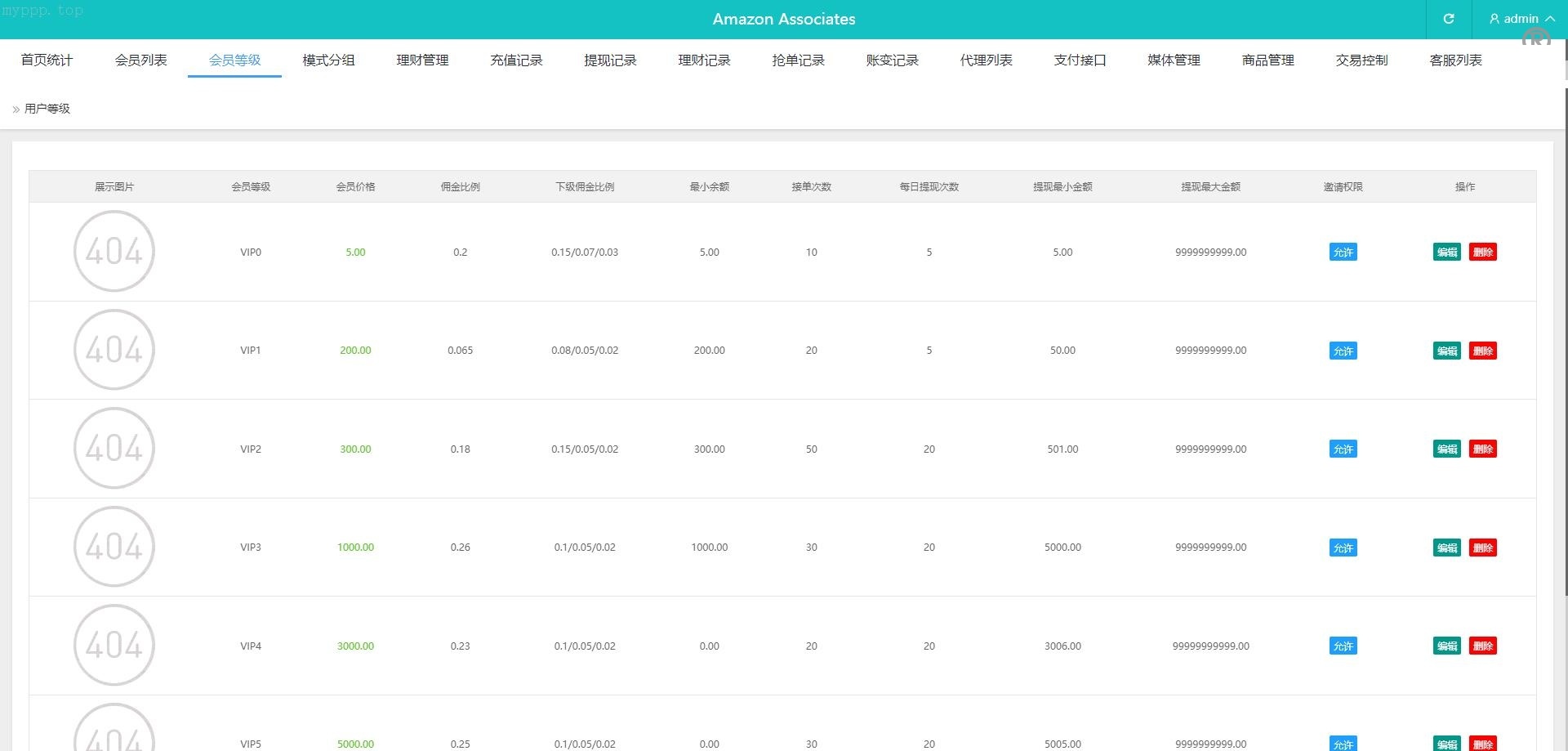
Task: Click the 会员价格 column header
Action: point(355,187)
